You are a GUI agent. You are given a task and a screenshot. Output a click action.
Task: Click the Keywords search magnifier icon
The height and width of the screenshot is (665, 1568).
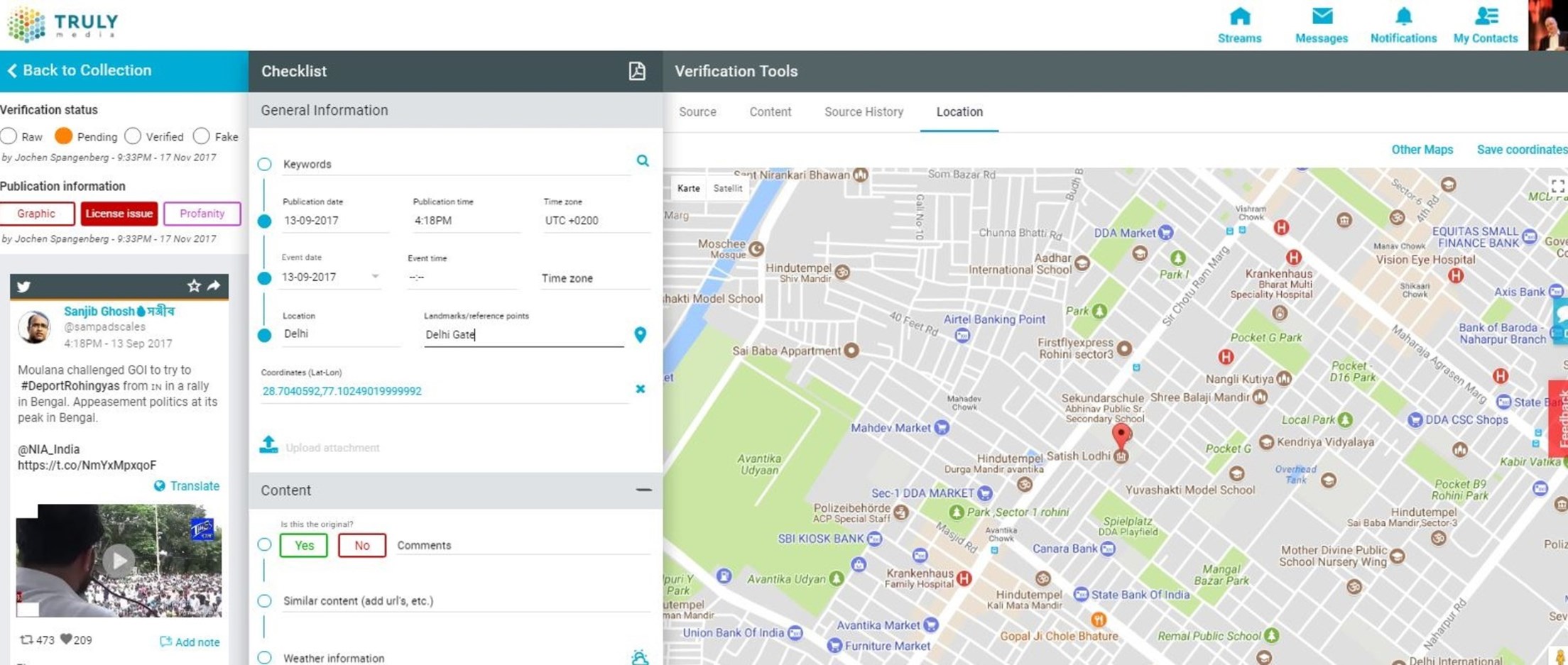pos(642,161)
